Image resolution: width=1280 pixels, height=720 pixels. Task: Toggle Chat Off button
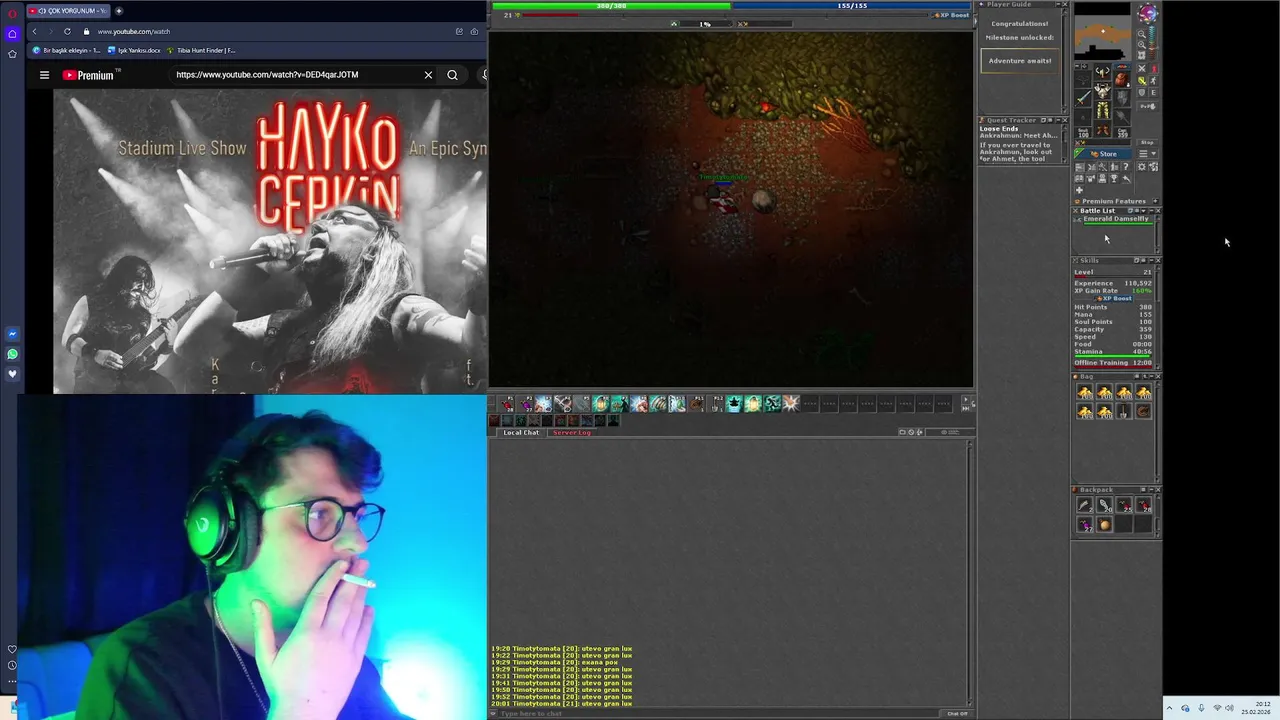pyautogui.click(x=957, y=714)
